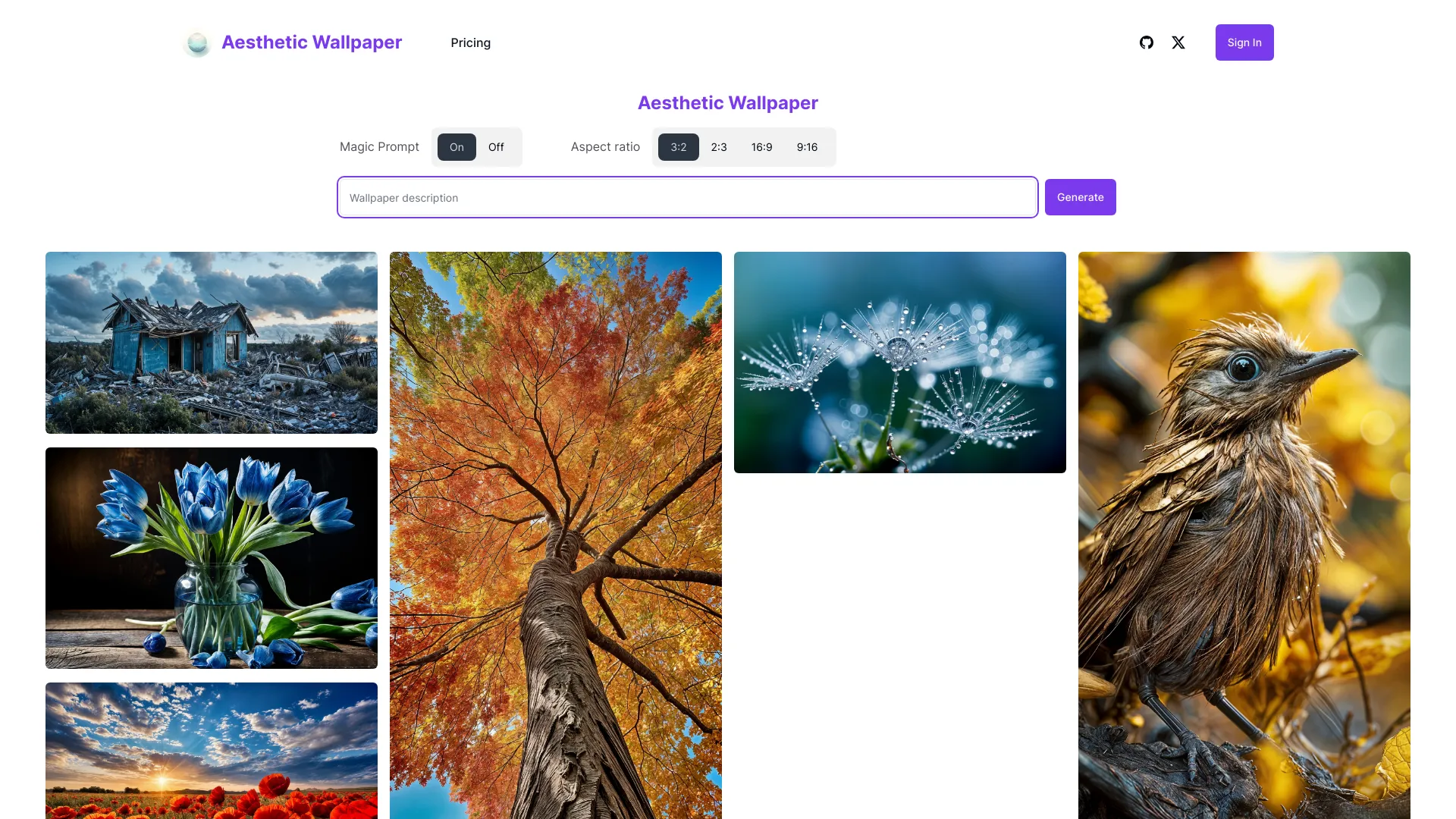Image resolution: width=1456 pixels, height=819 pixels.
Task: Click the X (Twitter) icon in navbar
Action: [x=1178, y=42]
